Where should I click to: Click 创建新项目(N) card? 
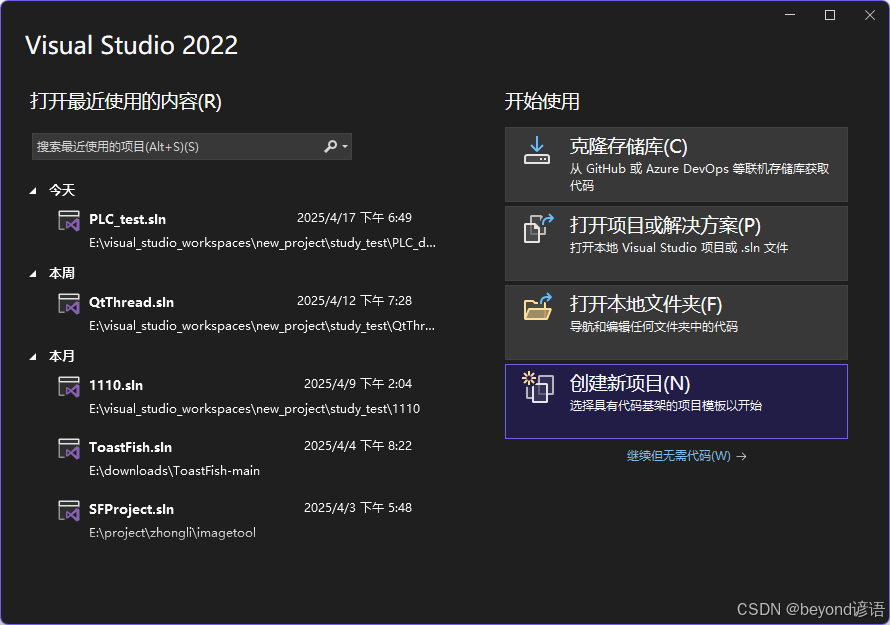[x=676, y=401]
